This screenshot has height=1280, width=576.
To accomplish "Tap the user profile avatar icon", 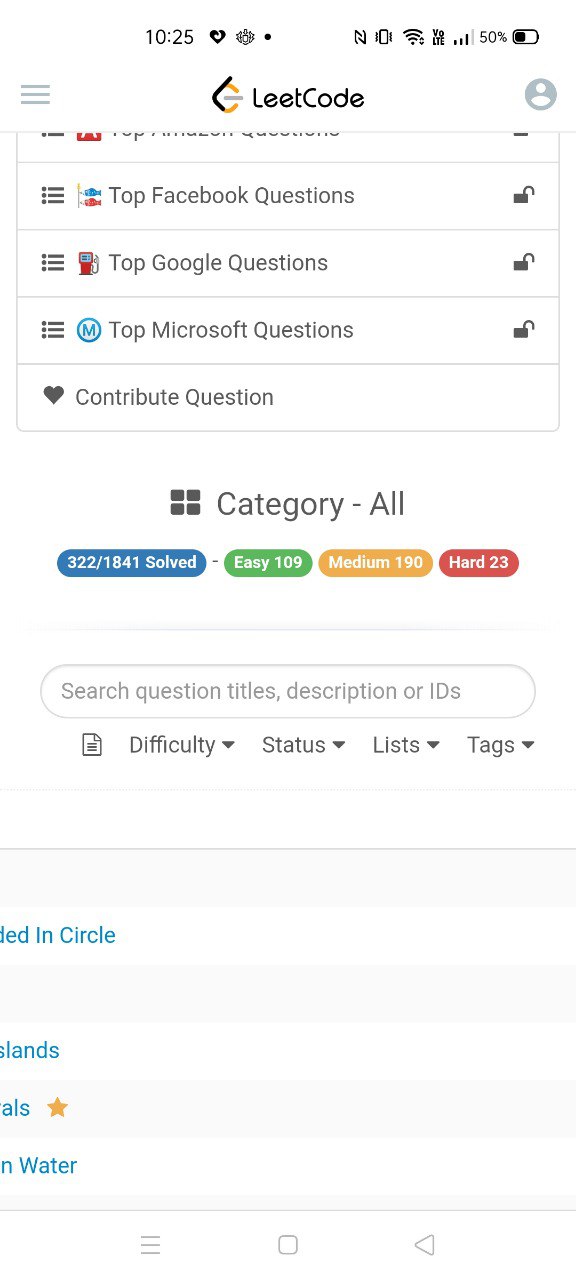I will tap(541, 95).
